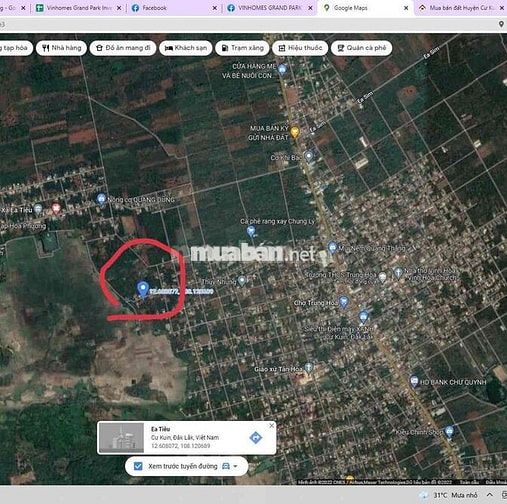
Task: Close the Facebook tab
Action: click(215, 8)
